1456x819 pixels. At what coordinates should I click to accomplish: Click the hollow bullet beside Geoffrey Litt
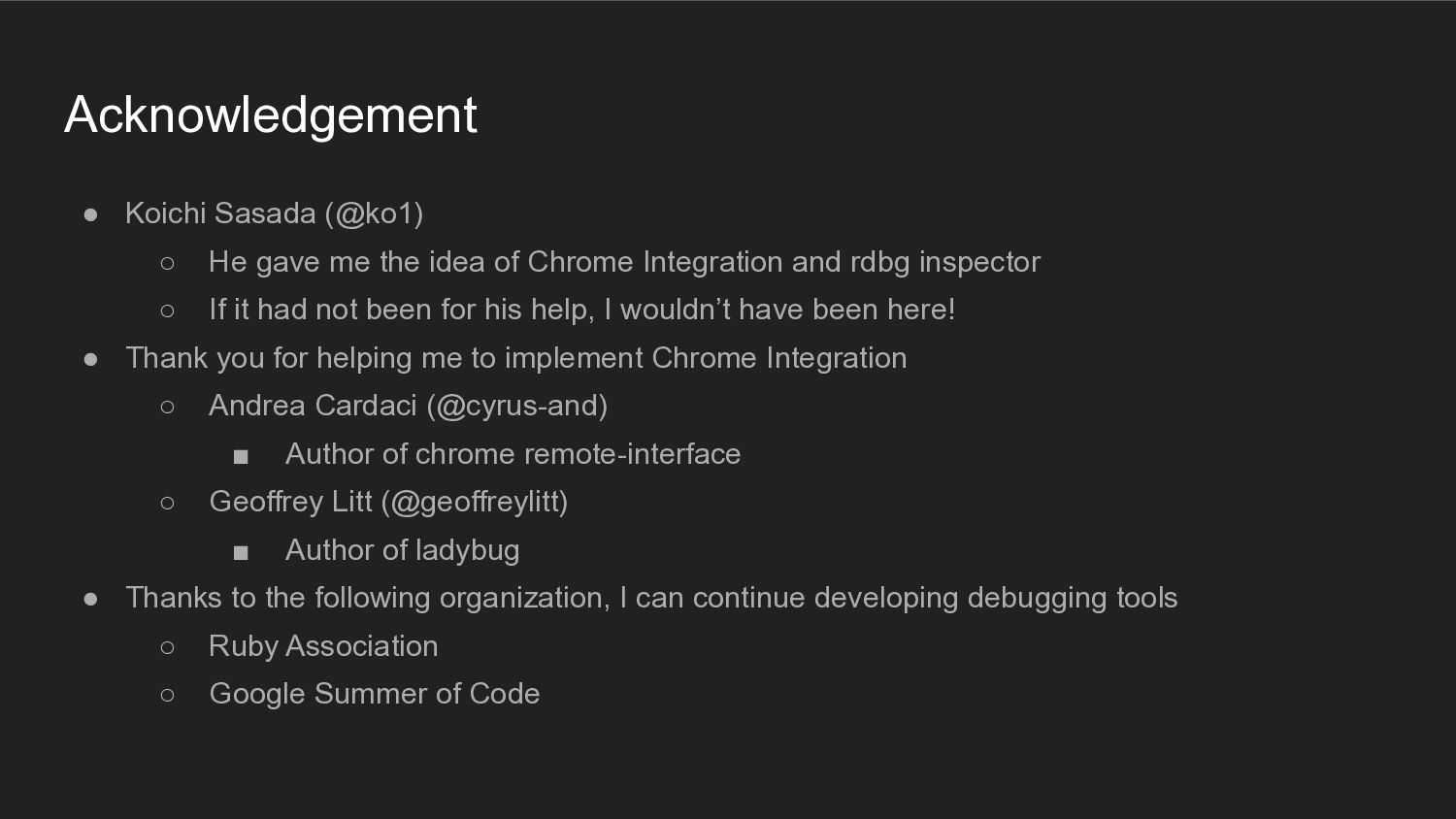coord(167,503)
